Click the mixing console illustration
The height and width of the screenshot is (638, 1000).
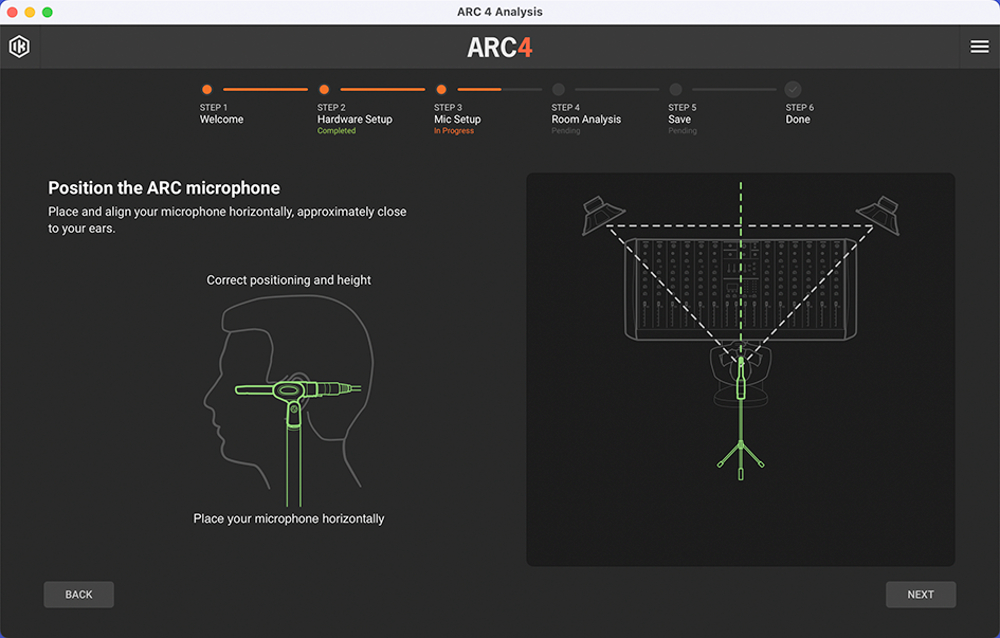(x=740, y=288)
